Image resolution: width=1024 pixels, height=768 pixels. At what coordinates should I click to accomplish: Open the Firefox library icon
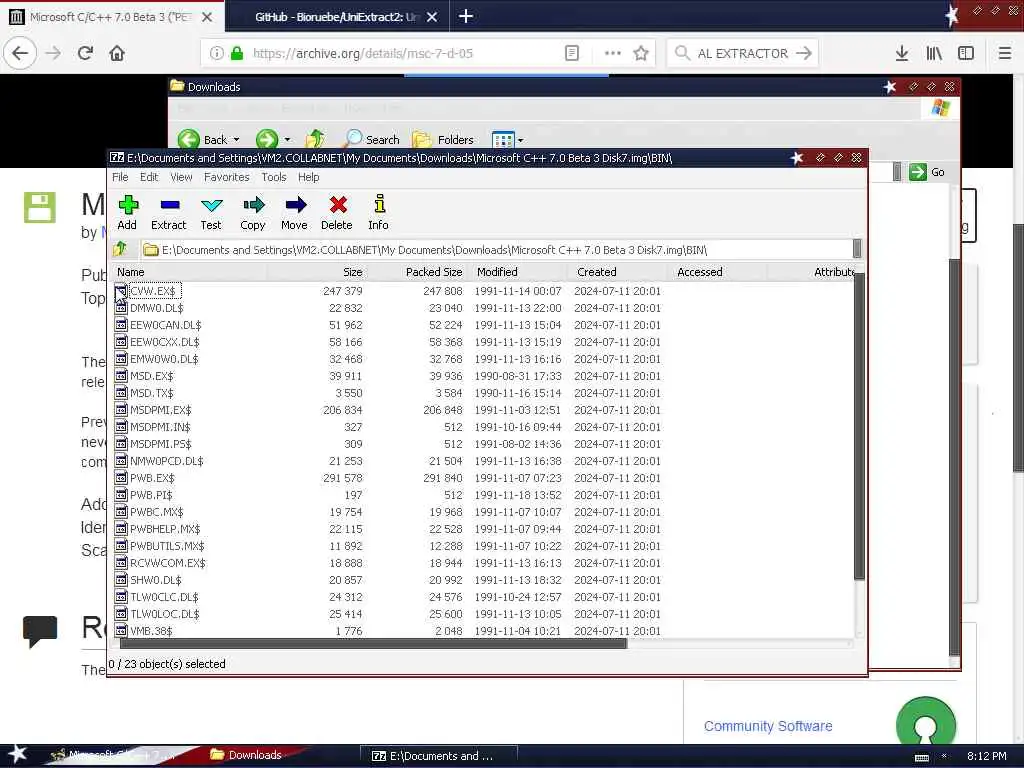click(x=934, y=54)
